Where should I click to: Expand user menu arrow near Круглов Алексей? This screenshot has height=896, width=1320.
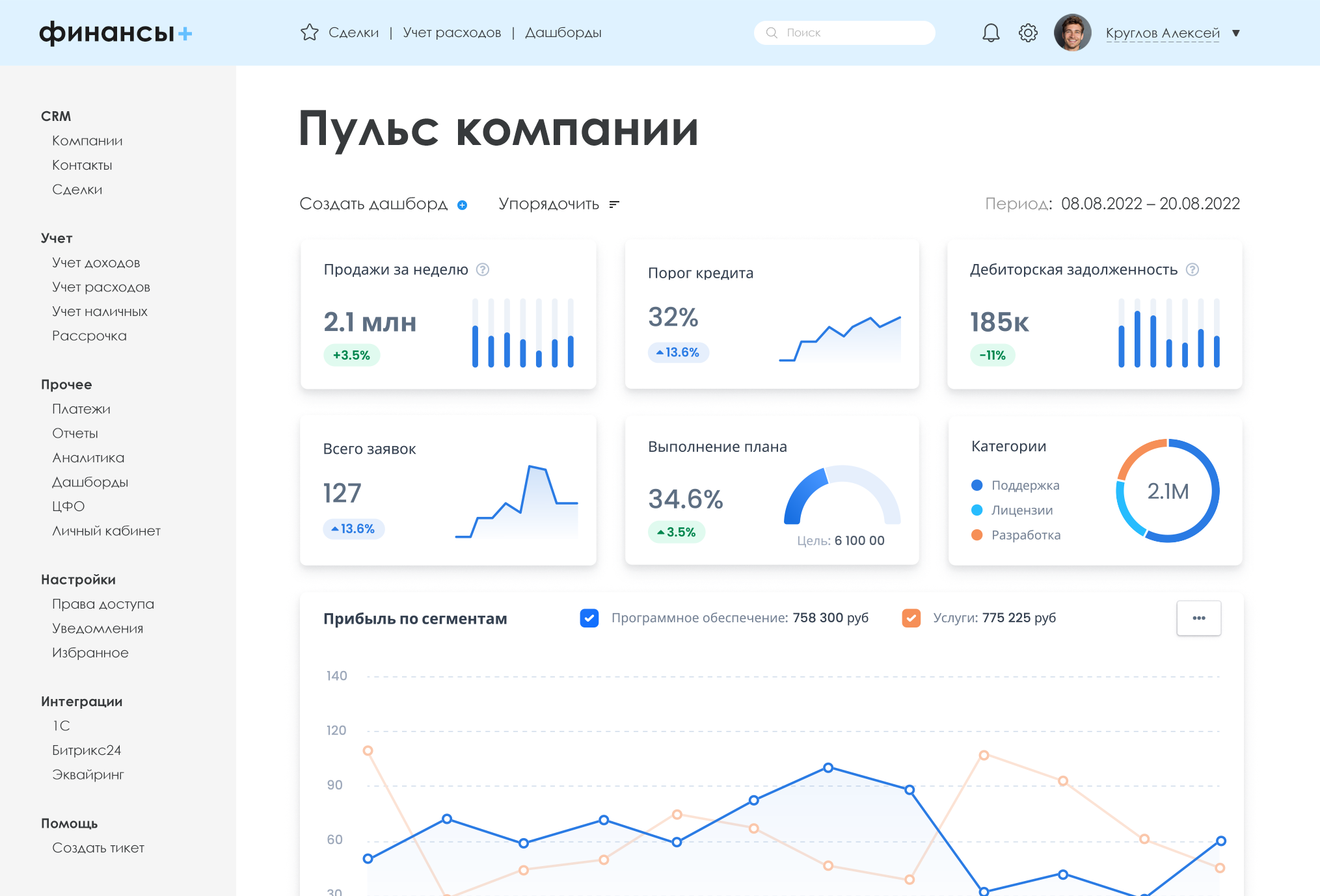1236,33
